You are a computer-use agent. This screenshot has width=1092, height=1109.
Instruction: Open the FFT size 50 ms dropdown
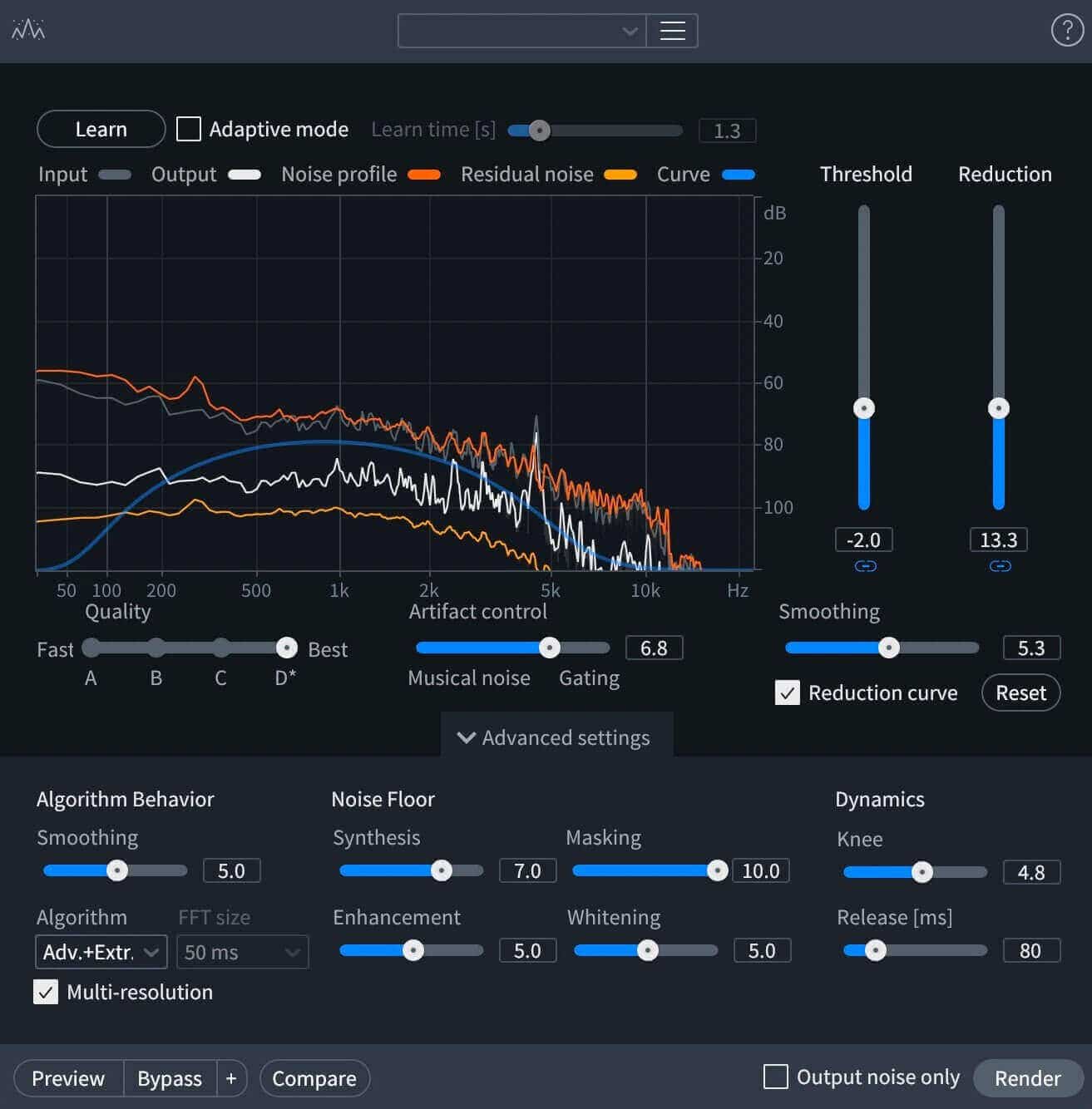pos(242,952)
